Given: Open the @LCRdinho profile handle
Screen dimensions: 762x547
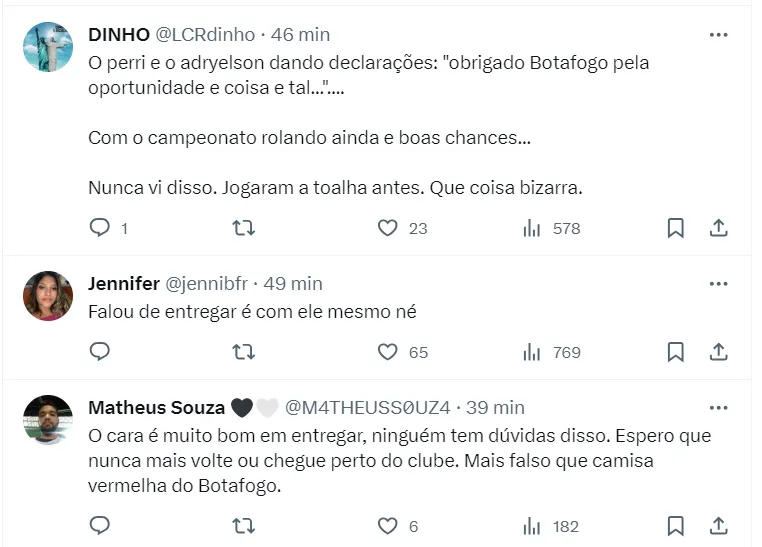Looking at the screenshot, I should point(206,35).
